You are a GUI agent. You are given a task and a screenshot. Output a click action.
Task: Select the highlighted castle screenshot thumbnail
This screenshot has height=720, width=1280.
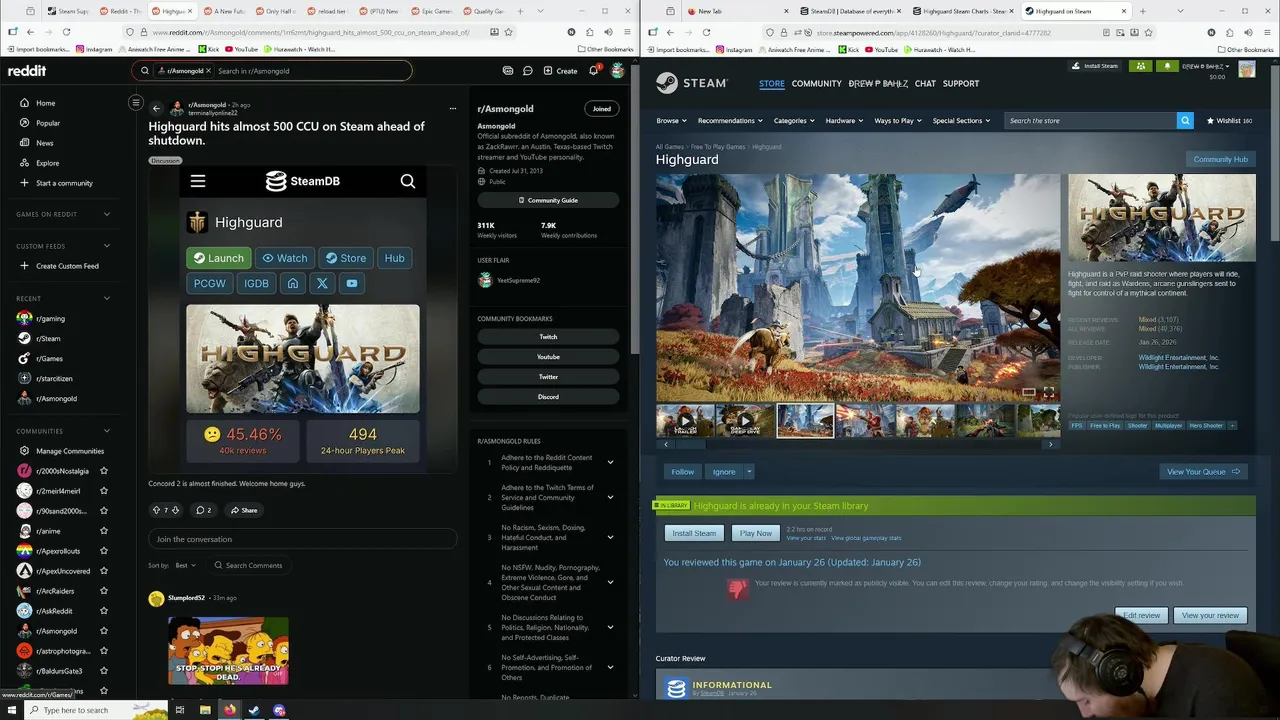(x=805, y=421)
